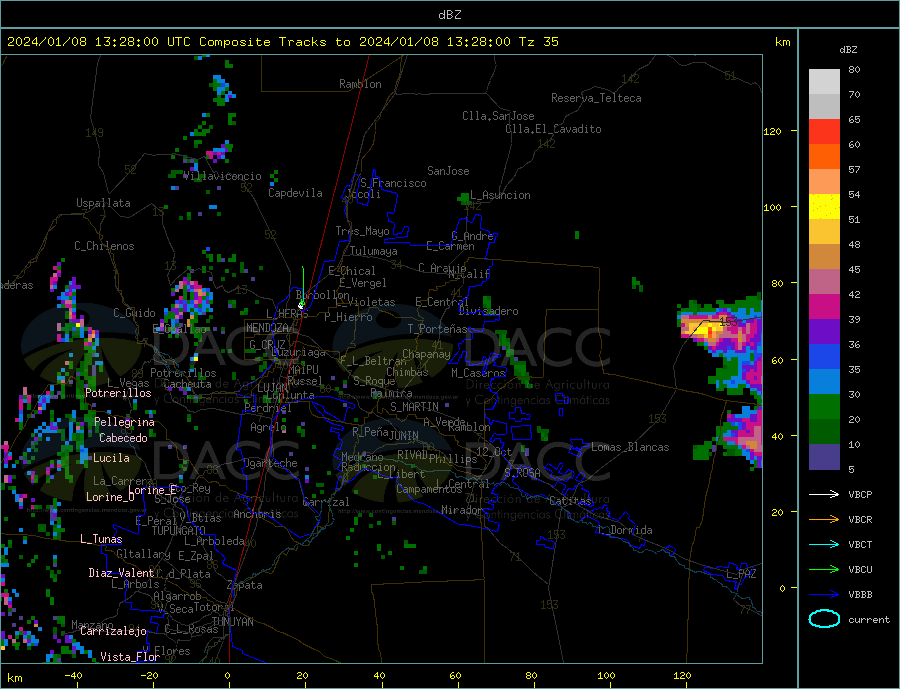This screenshot has height=689, width=900.
Task: Click the 'S_ROSA' place label
Action: [x=522, y=473]
